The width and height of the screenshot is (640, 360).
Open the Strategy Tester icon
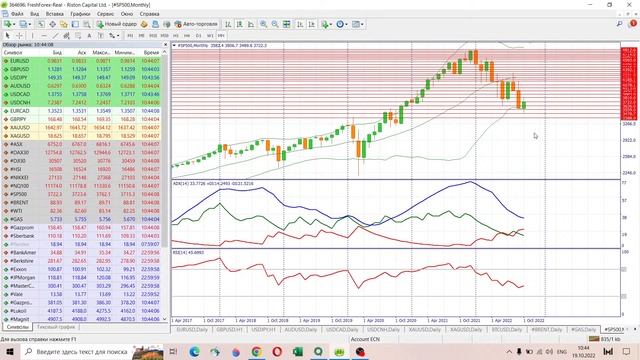click(87, 24)
